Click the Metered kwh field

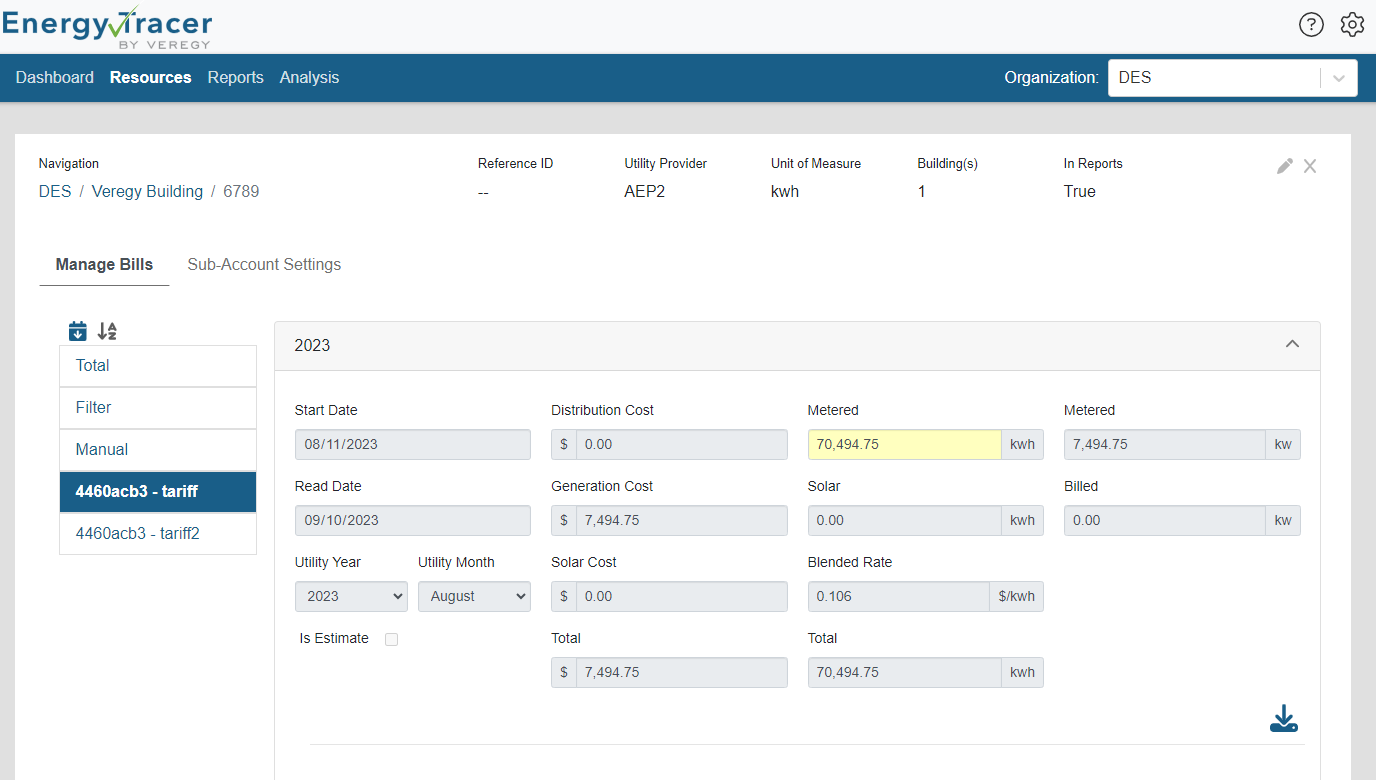905,444
